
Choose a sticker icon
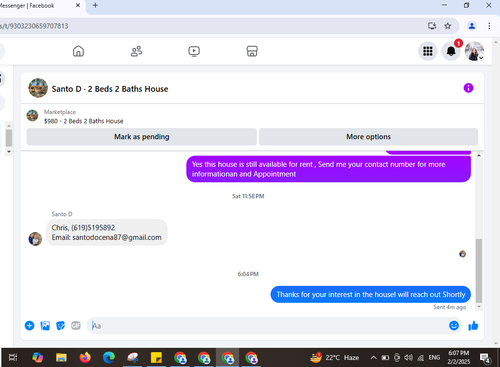pos(60,326)
